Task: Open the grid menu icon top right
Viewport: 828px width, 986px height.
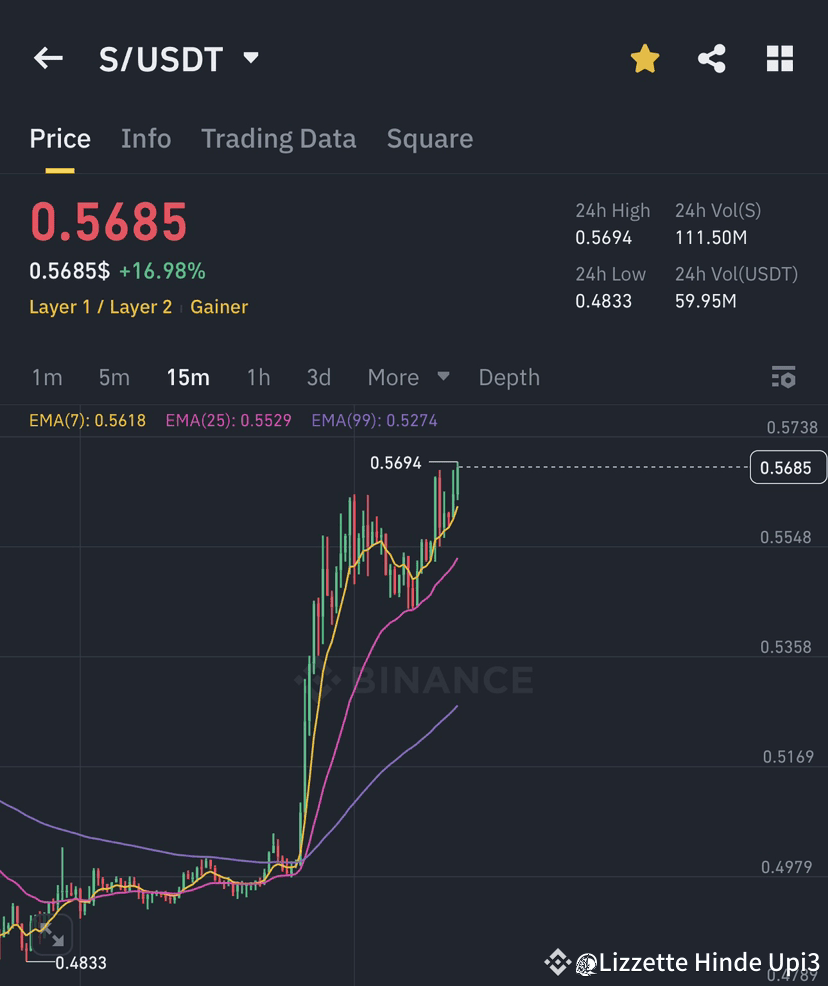Action: (x=780, y=58)
